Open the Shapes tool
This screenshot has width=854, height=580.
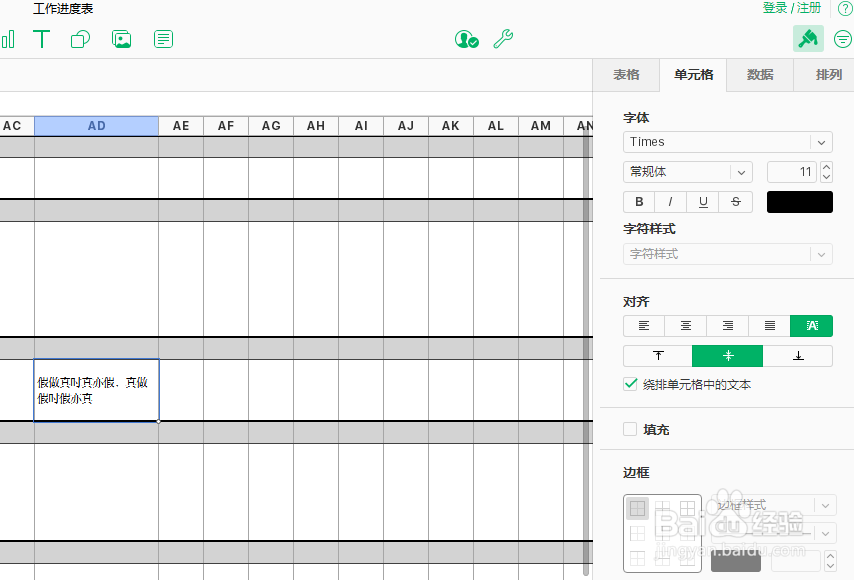click(80, 39)
